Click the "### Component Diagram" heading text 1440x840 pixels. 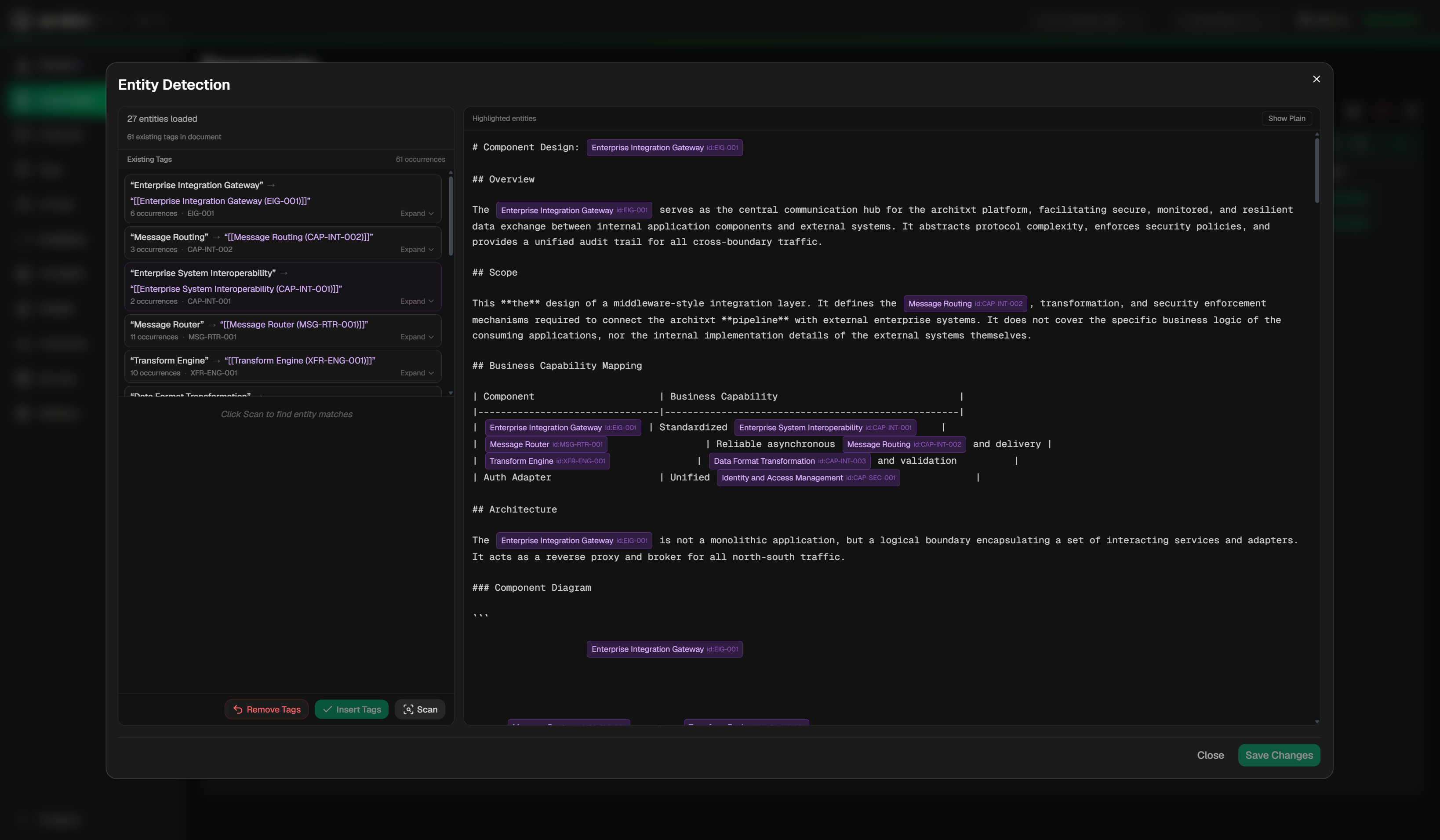tap(531, 587)
